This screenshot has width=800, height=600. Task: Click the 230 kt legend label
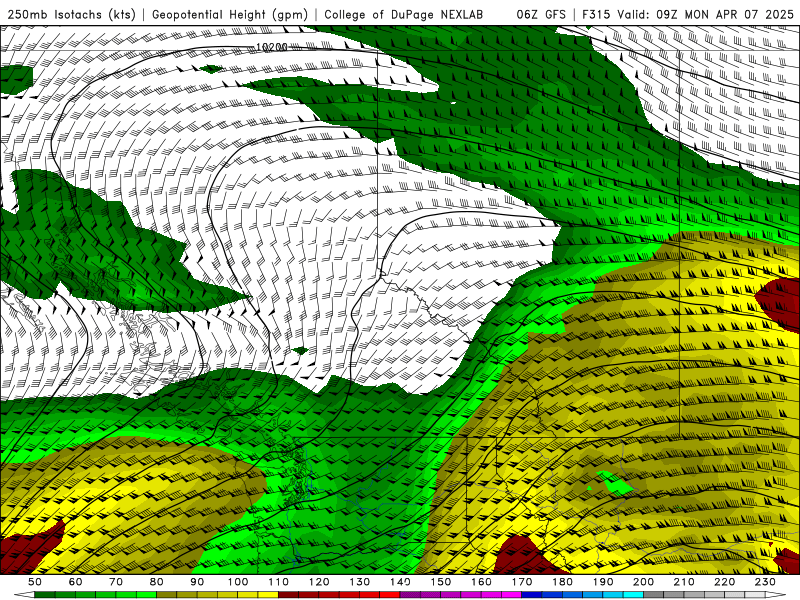click(x=765, y=582)
